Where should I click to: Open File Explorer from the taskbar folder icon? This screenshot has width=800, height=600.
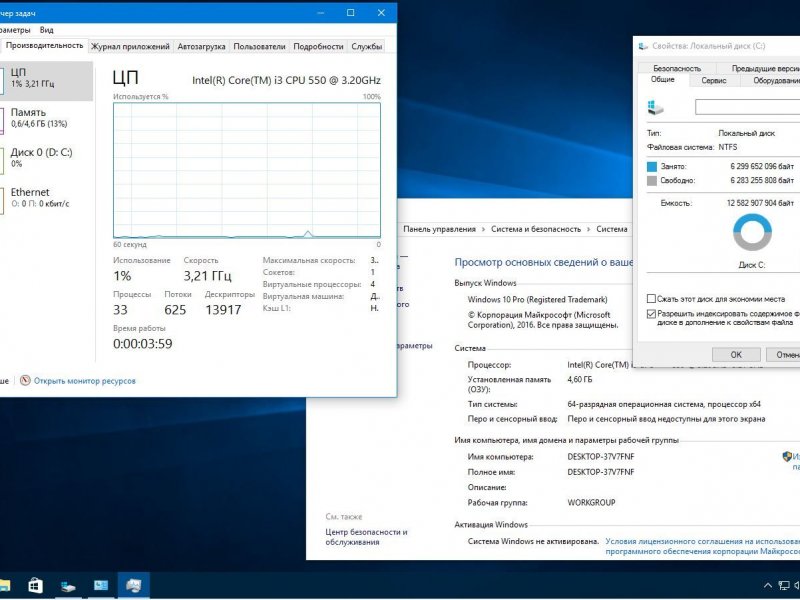4,585
